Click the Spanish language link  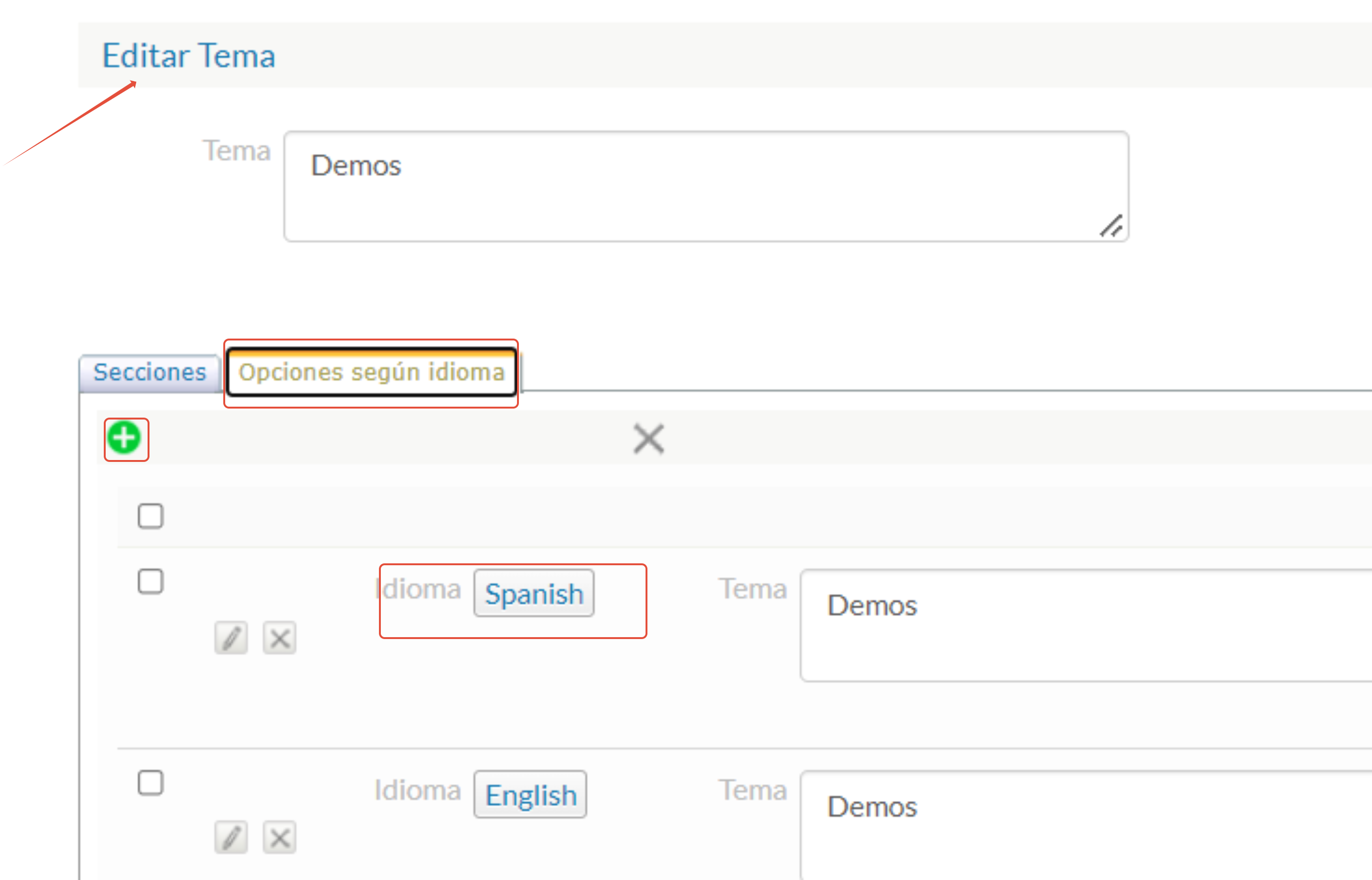534,593
